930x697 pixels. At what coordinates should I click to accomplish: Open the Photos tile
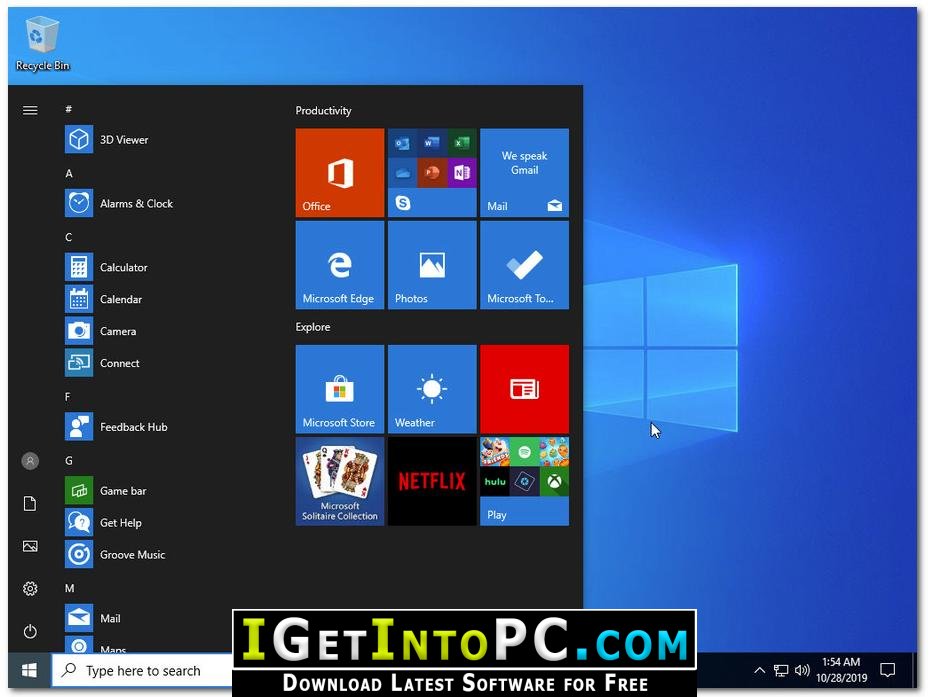coord(432,265)
